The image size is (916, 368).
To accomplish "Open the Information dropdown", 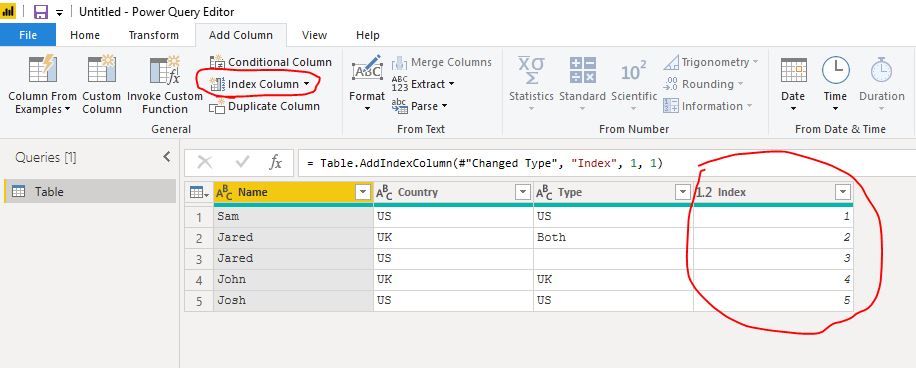I will pos(707,106).
